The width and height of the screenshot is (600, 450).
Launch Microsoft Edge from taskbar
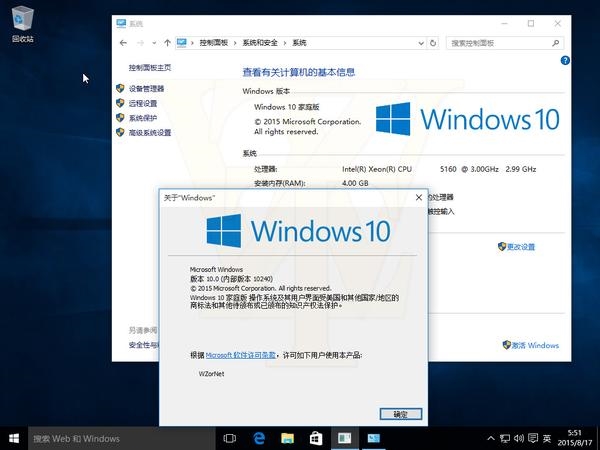tap(259, 439)
